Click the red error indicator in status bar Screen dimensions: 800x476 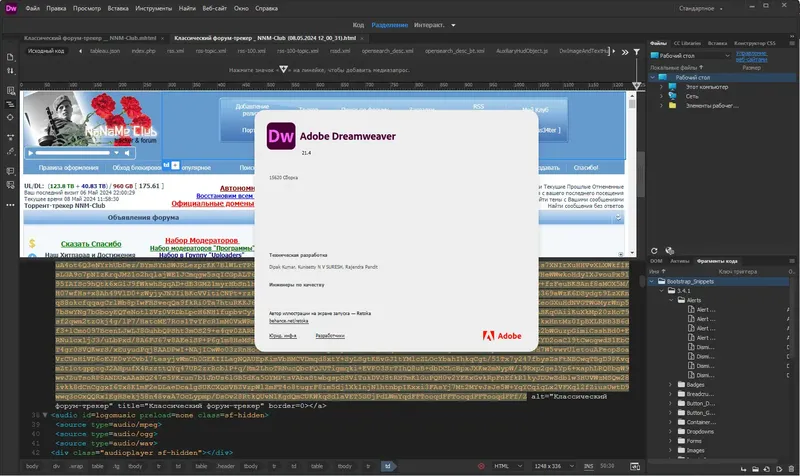click(481, 466)
